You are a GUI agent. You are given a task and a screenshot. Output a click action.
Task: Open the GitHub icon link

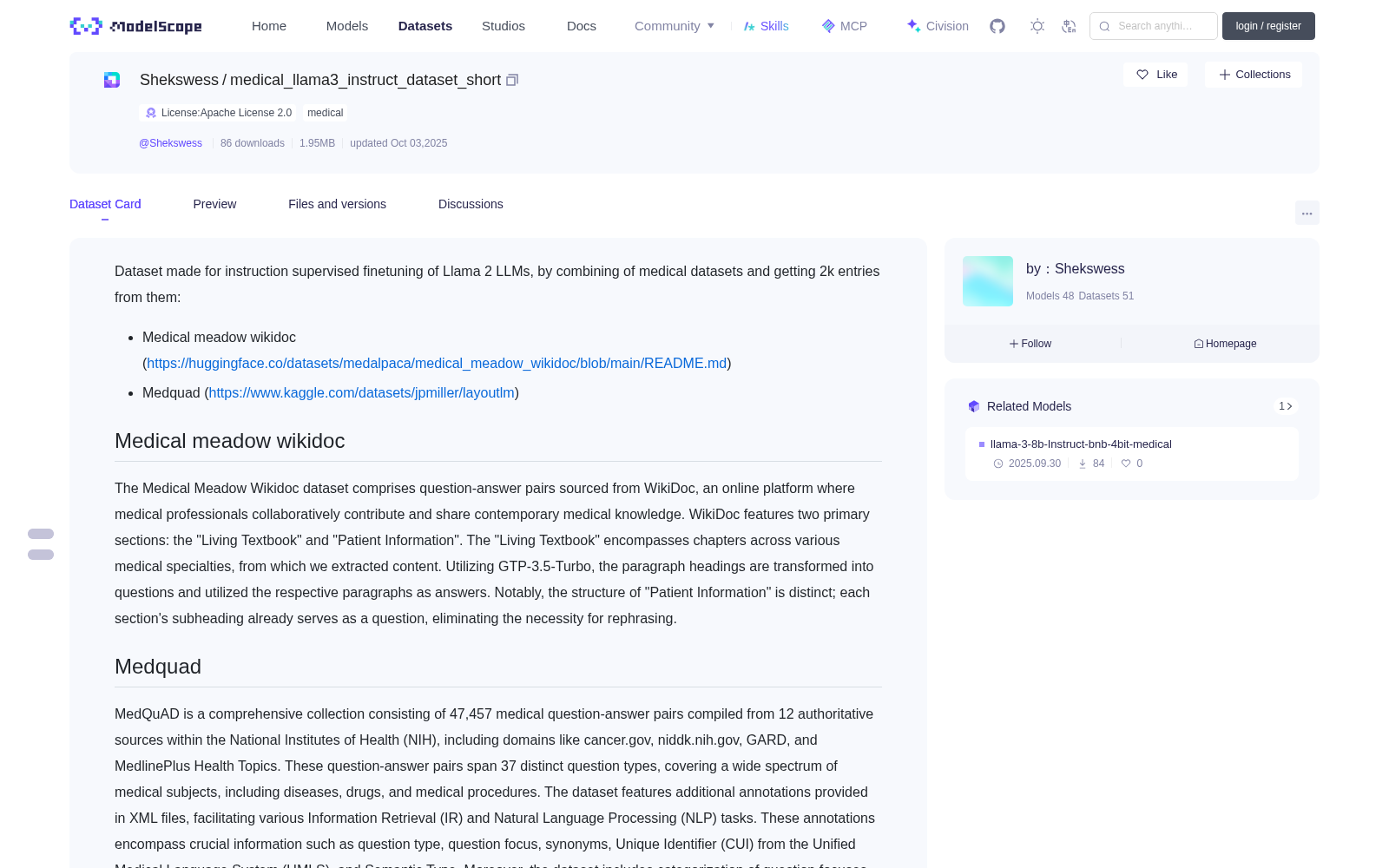click(x=997, y=26)
